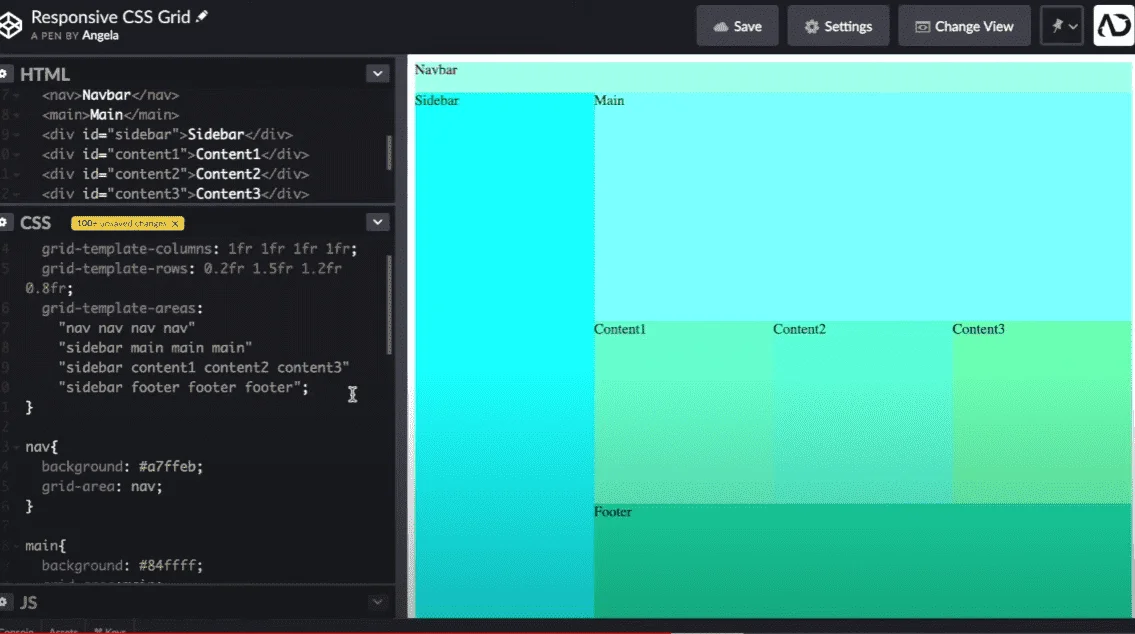Image resolution: width=1135 pixels, height=634 pixels.
Task: Click the Content3 box in preview
Action: pos(1041,412)
